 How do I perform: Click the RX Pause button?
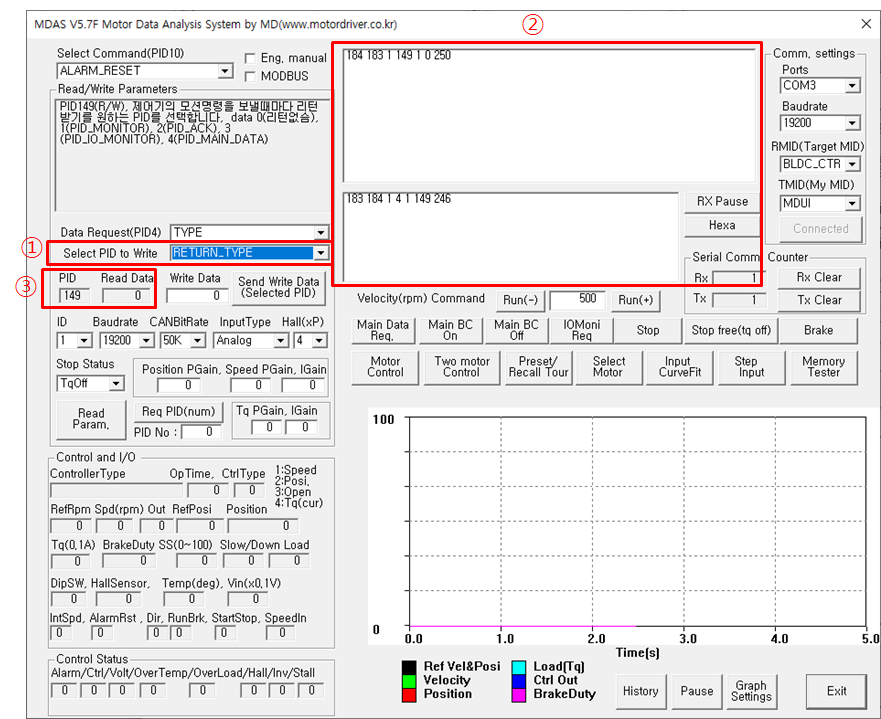tap(722, 202)
